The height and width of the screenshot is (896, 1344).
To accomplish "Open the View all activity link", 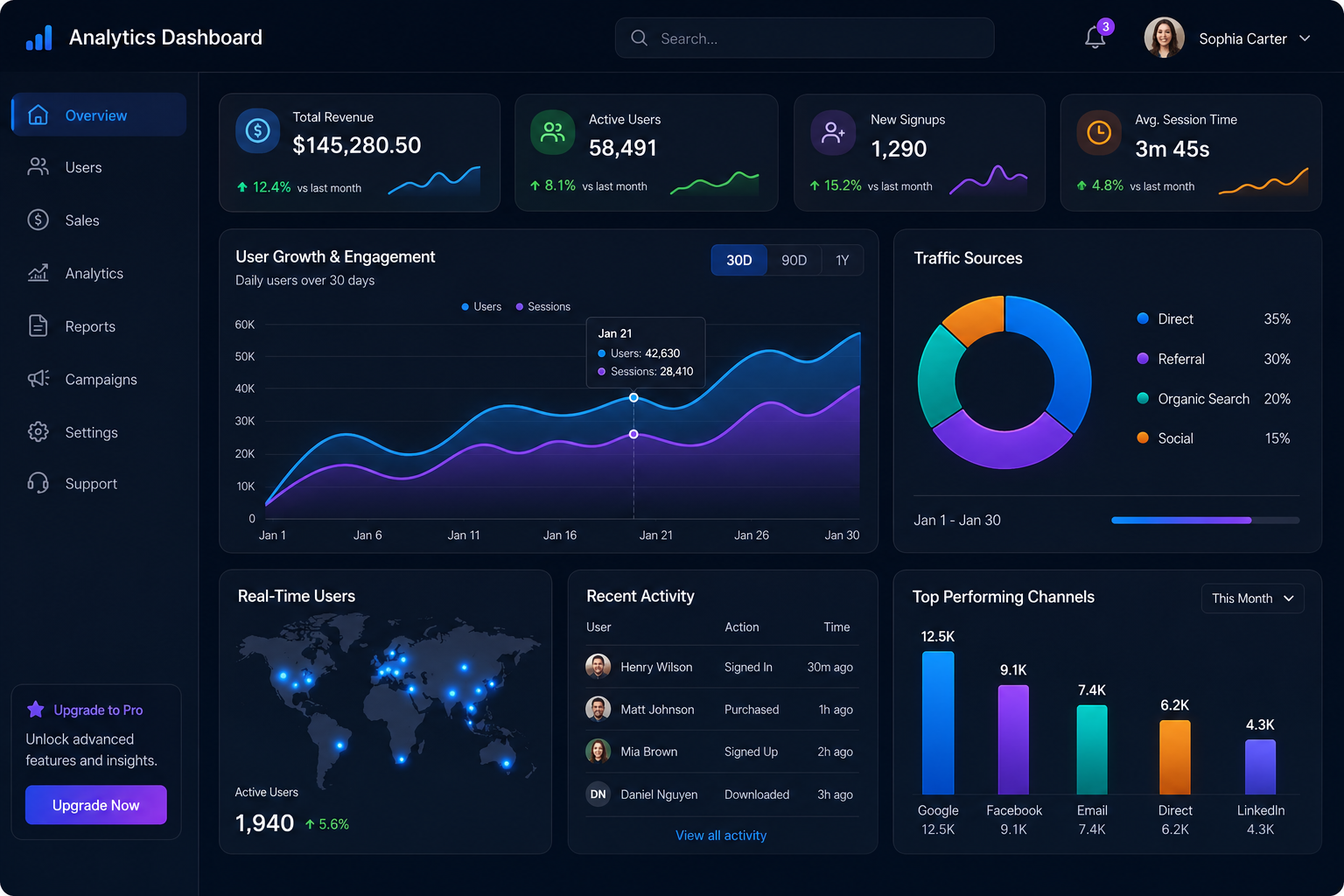I will click(721, 836).
